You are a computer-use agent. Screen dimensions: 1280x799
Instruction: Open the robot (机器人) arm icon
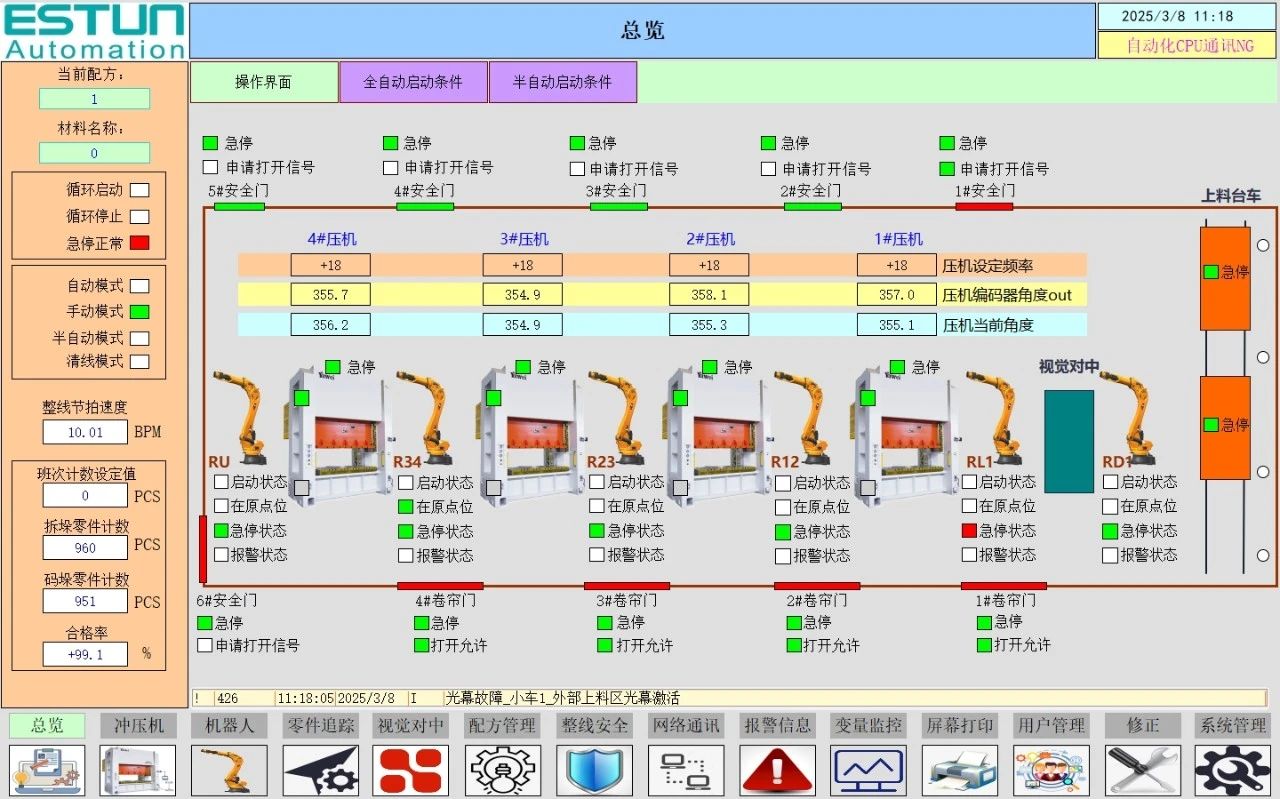[x=229, y=770]
